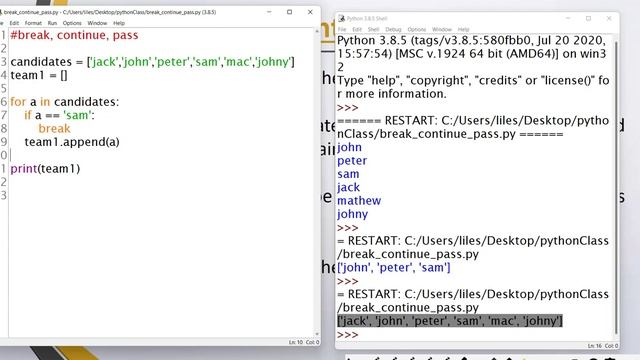Click the 'break' keyword in editor
This screenshot has height=360, width=640.
pos(54,129)
